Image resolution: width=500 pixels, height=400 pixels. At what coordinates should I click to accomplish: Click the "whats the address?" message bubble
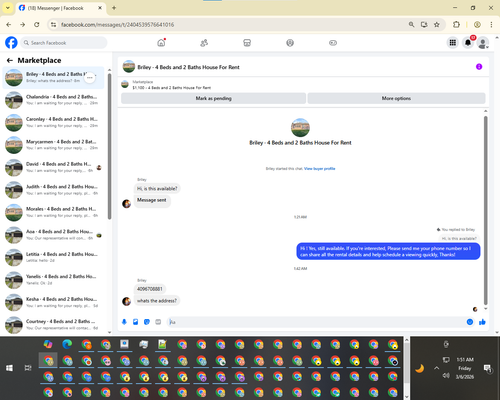(x=157, y=301)
